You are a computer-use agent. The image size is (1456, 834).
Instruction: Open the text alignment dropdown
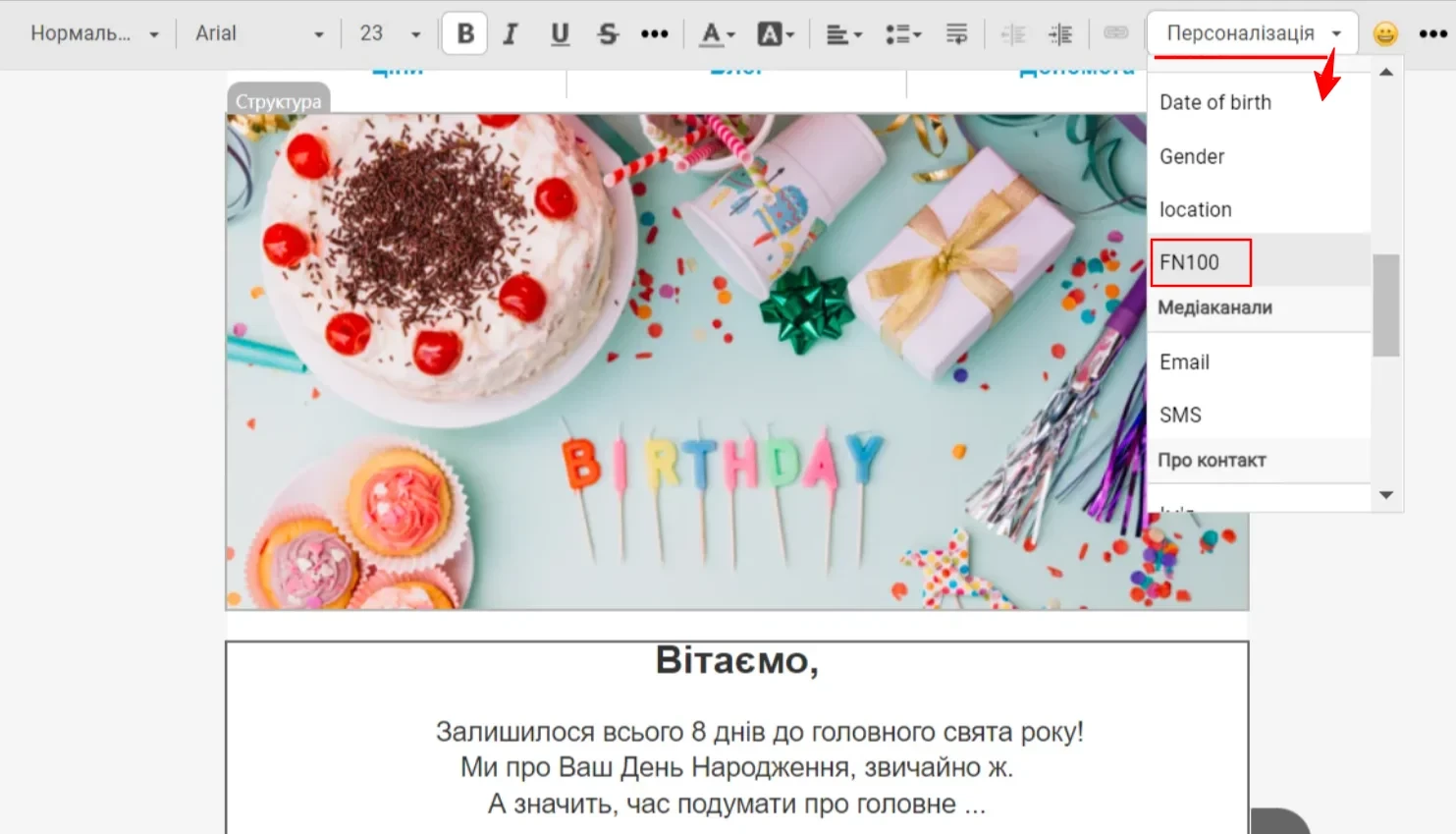pyautogui.click(x=843, y=34)
